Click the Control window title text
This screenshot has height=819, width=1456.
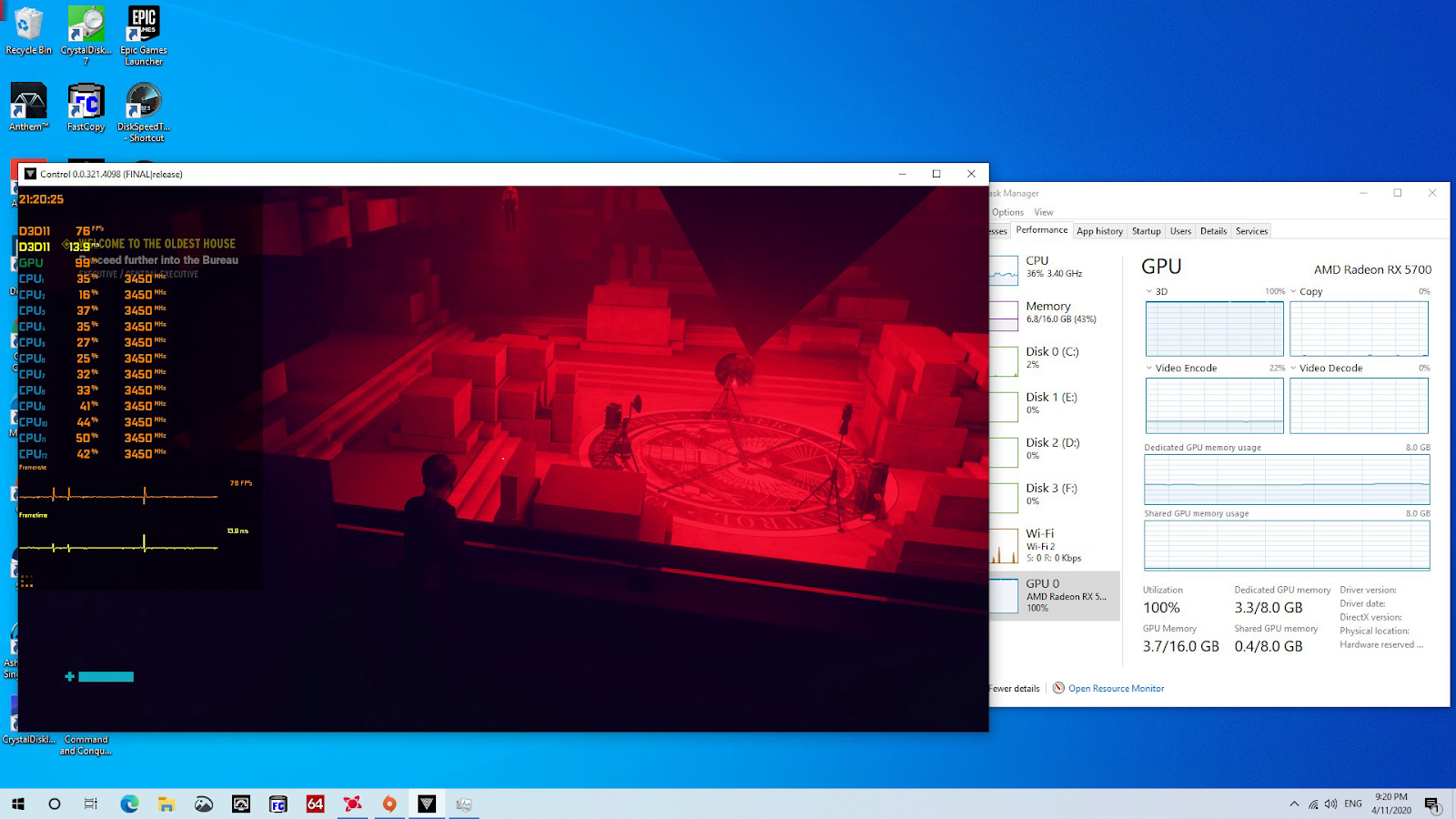point(111,174)
